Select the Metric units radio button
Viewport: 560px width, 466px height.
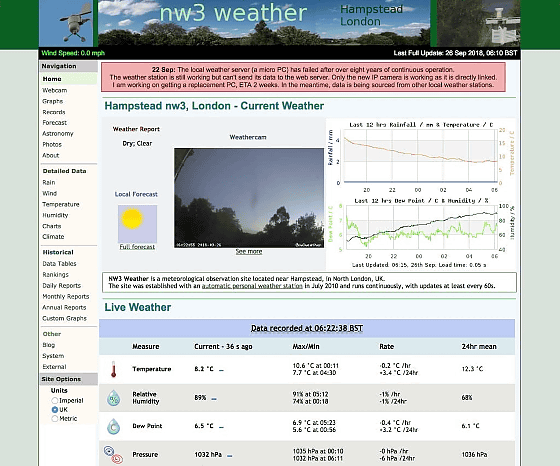point(55,419)
